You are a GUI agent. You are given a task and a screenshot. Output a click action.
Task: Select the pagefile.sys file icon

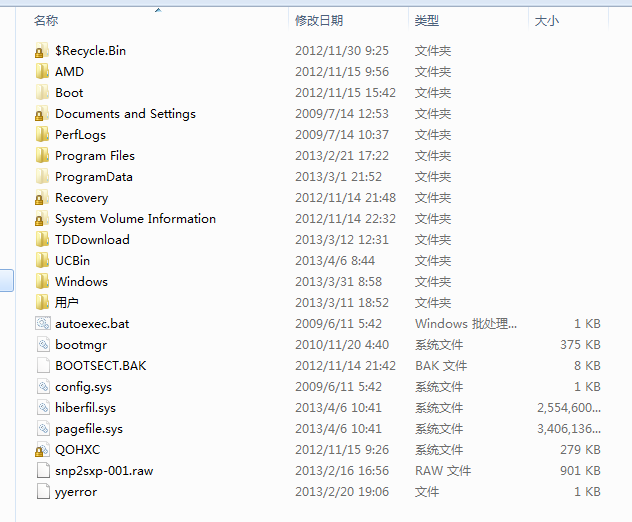pyautogui.click(x=43, y=428)
